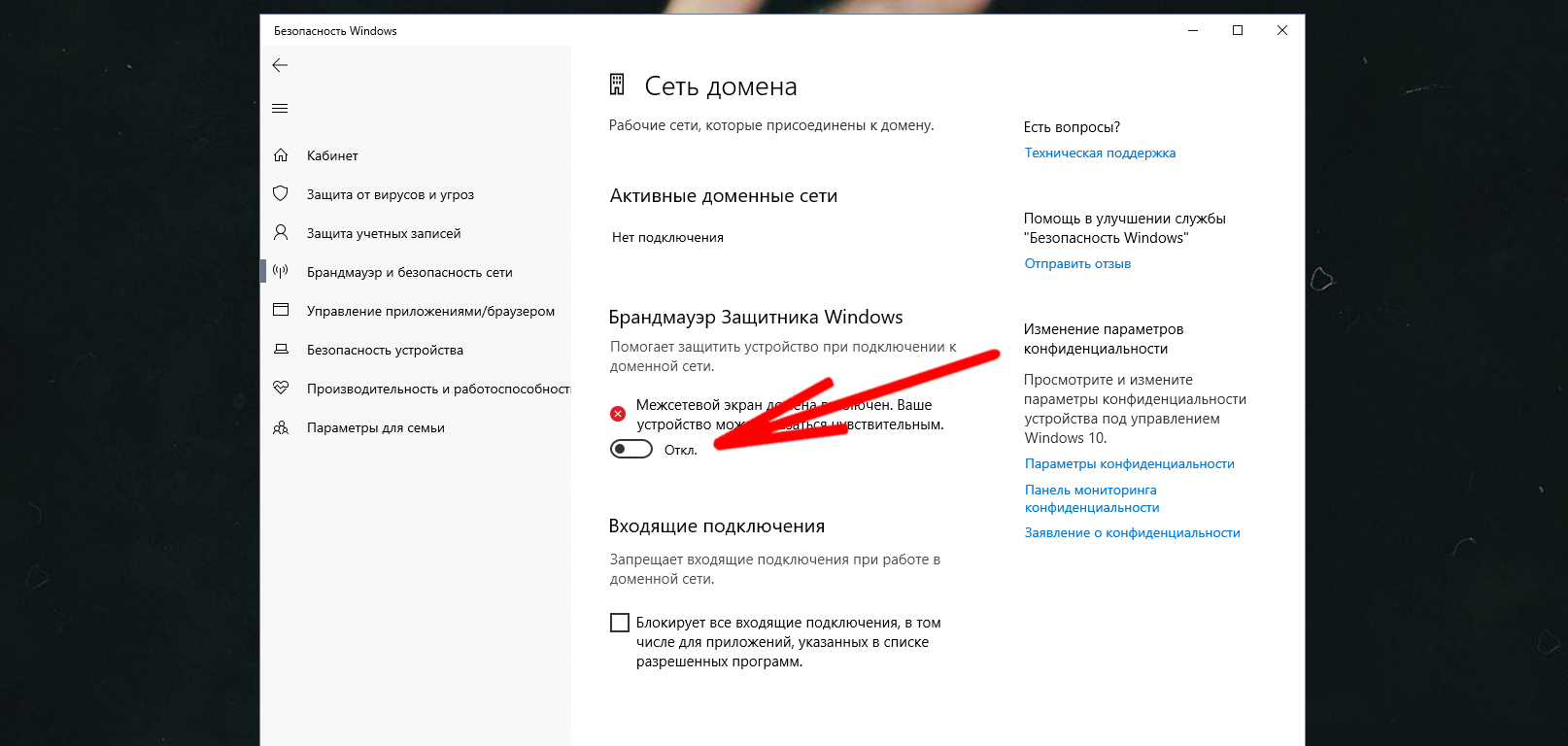Viewport: 1568px width, 746px height.
Task: Click the Кабинет home icon
Action: pos(281,155)
